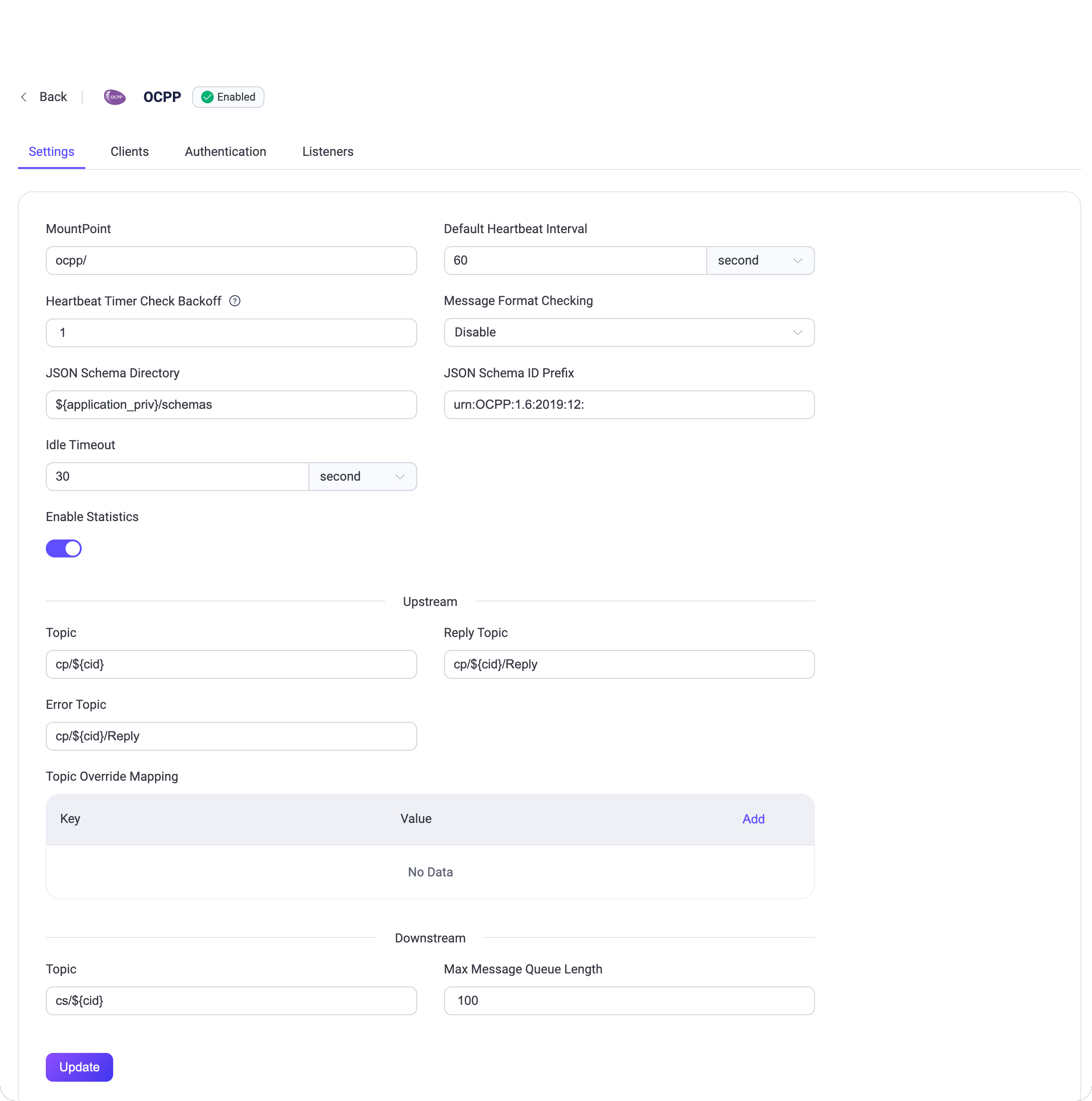Select the Settings tab
Viewport: 1092px width, 1101px height.
(51, 151)
